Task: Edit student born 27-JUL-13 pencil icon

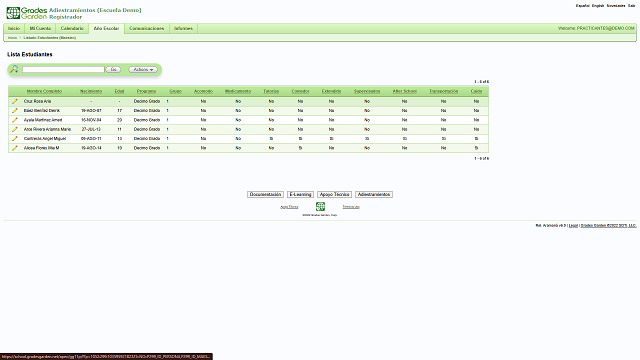Action: pyautogui.click(x=15, y=129)
